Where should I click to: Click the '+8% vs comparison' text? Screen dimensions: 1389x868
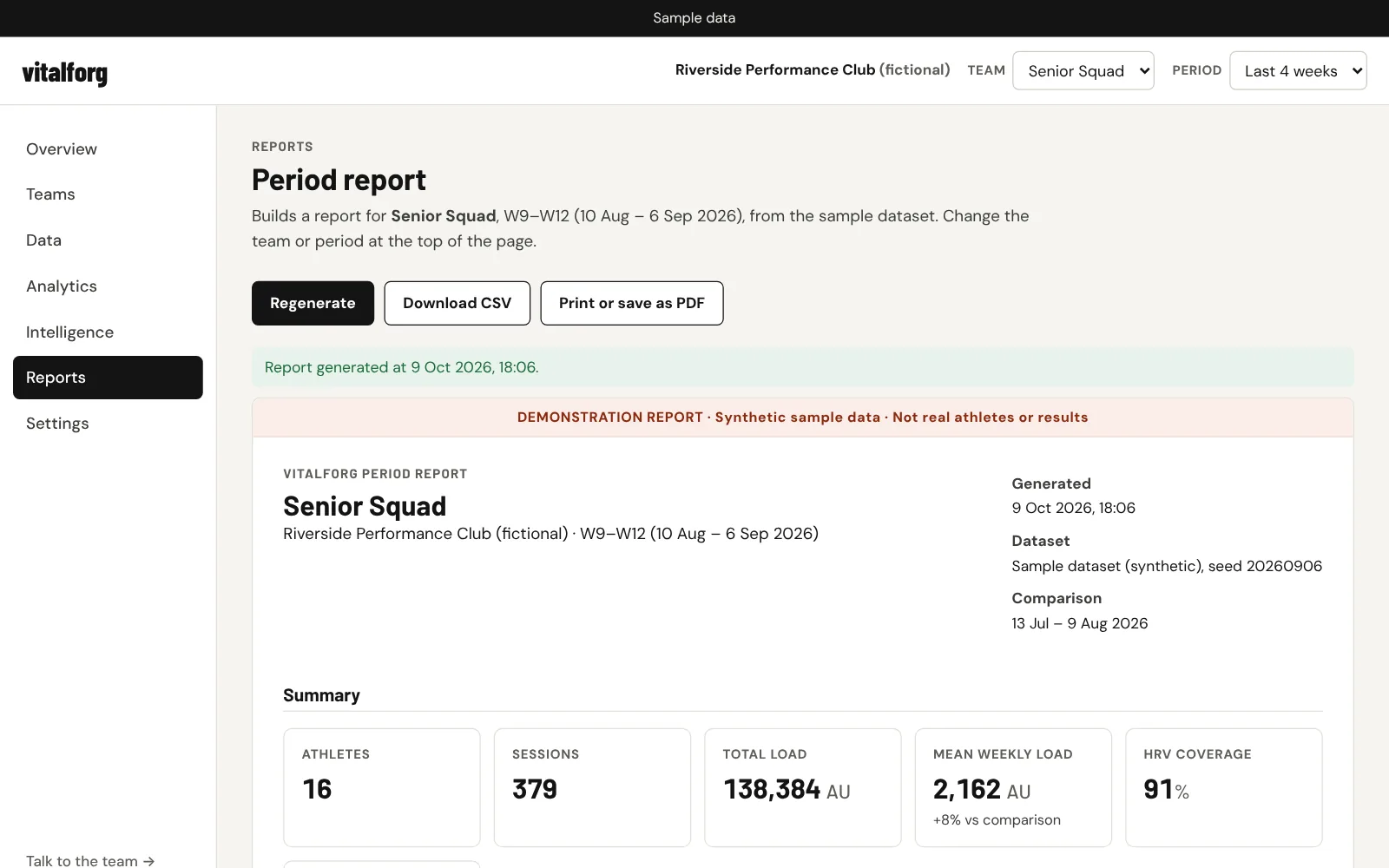pyautogui.click(x=997, y=820)
